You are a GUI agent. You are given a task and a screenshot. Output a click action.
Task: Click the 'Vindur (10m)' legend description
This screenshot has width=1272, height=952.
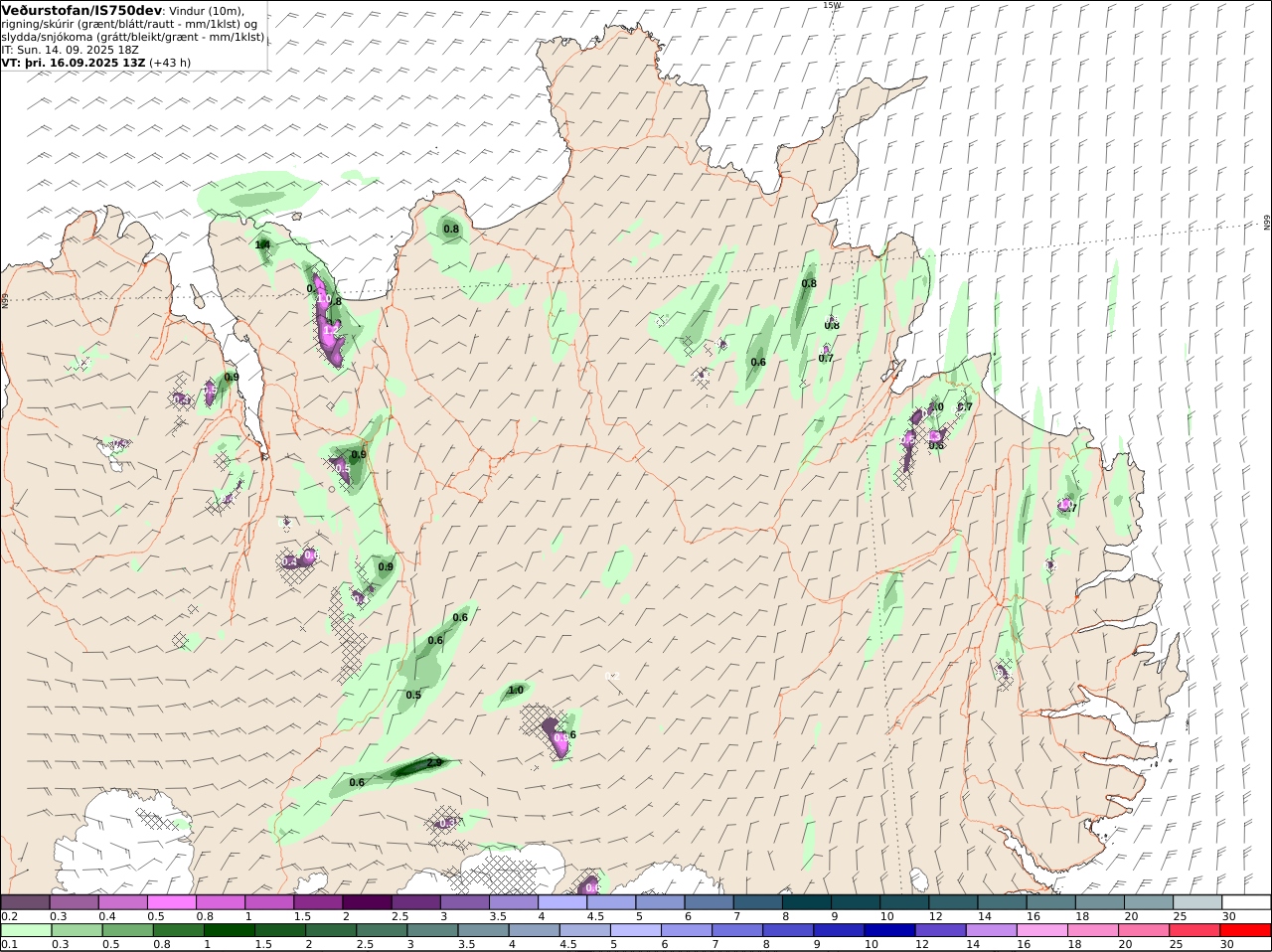point(206,11)
